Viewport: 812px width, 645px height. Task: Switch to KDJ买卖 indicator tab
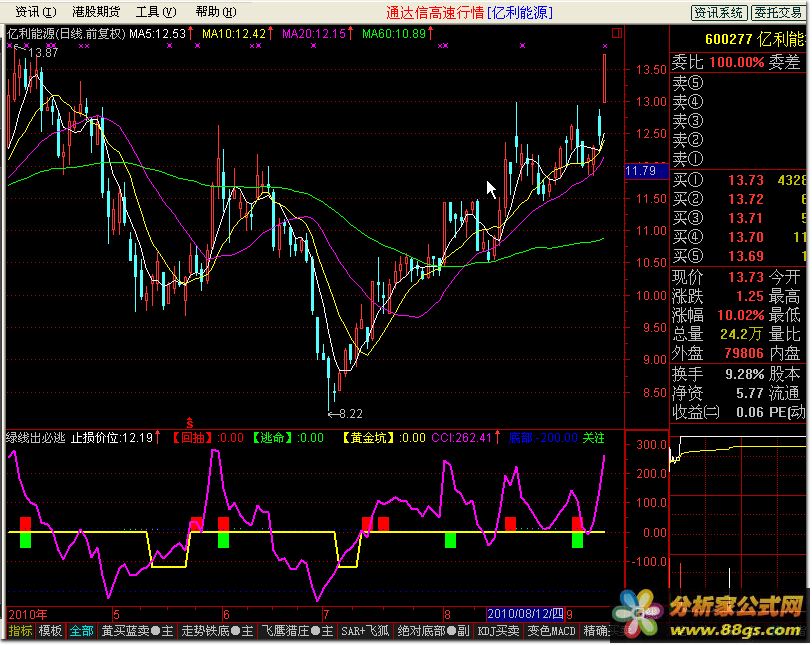tap(498, 631)
